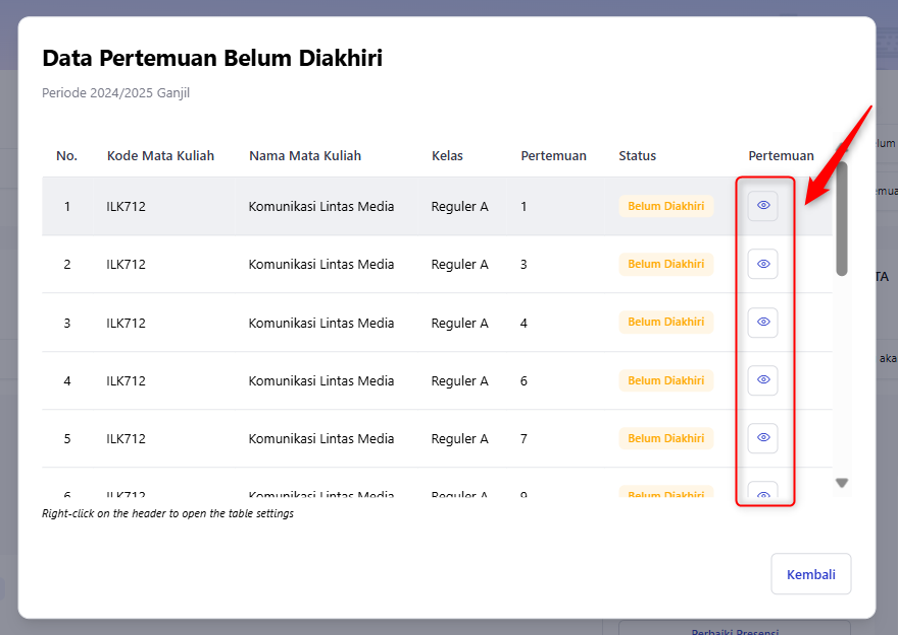898x635 pixels.
Task: Open eye icon for meeting 3 row
Action: [x=763, y=264]
